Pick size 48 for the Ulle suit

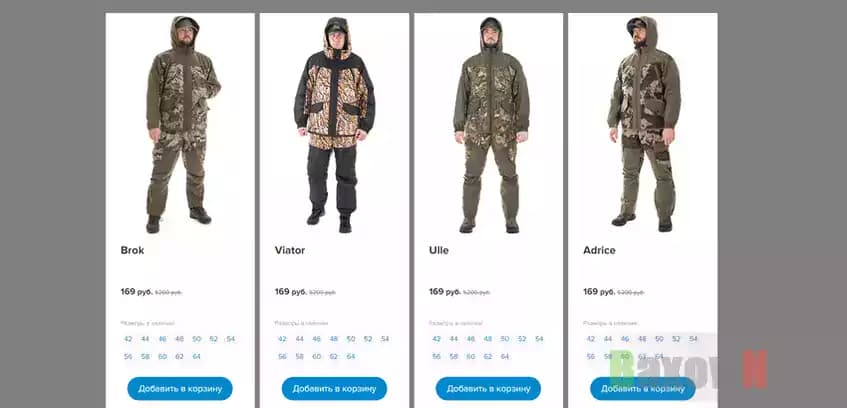[x=488, y=339]
